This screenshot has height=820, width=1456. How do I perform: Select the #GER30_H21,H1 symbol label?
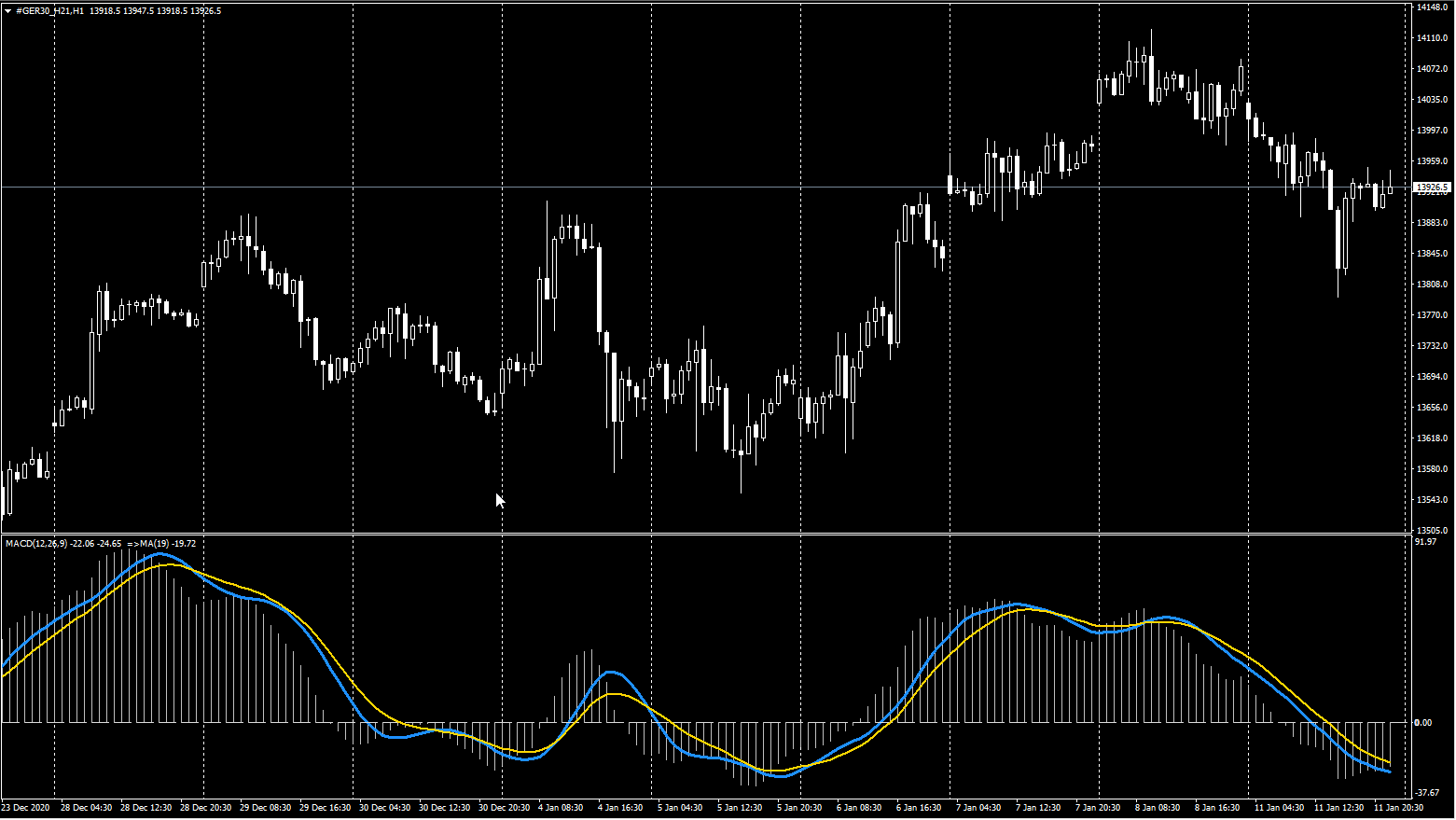coord(50,11)
